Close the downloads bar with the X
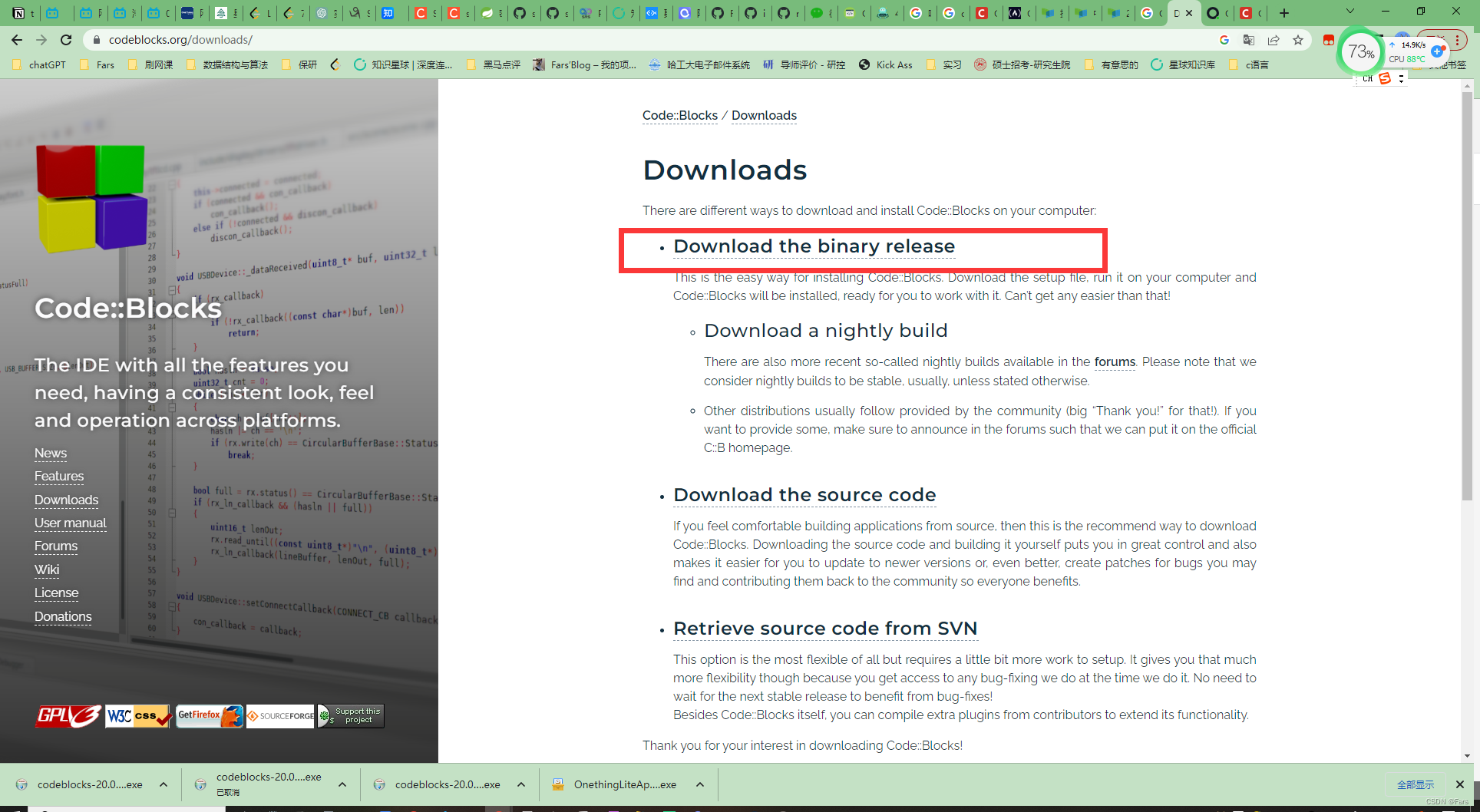 [1460, 784]
